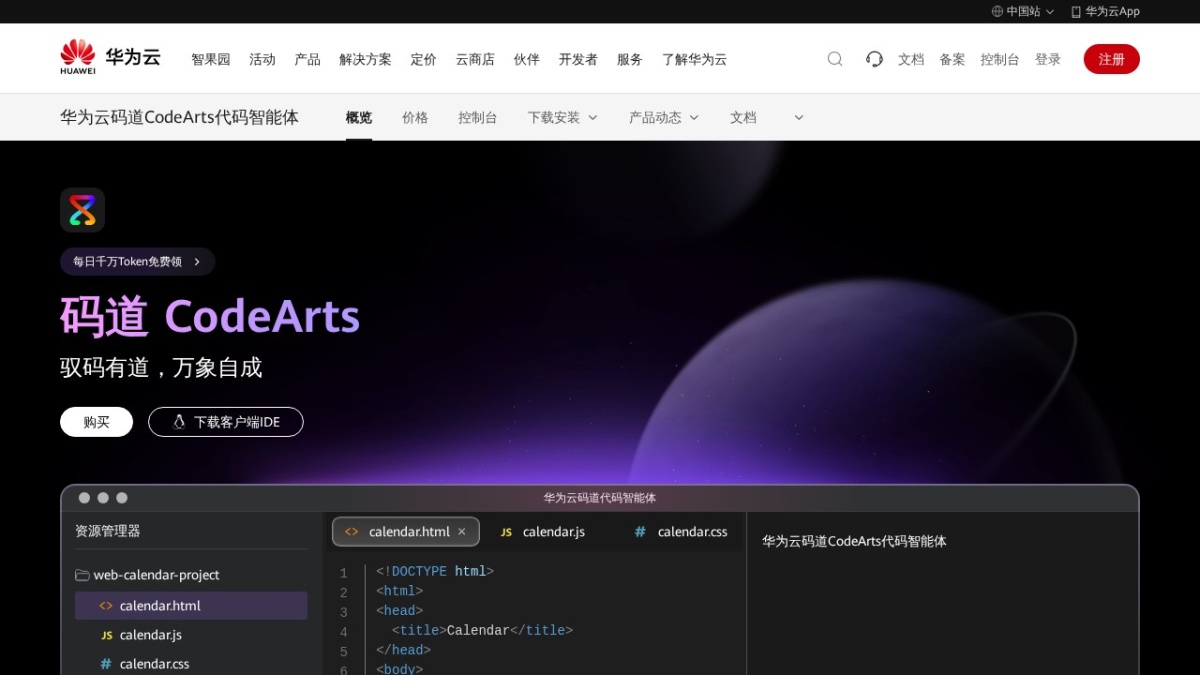The image size is (1200, 675).
Task: Expand the 中国站 region dropdown
Action: tap(1049, 12)
